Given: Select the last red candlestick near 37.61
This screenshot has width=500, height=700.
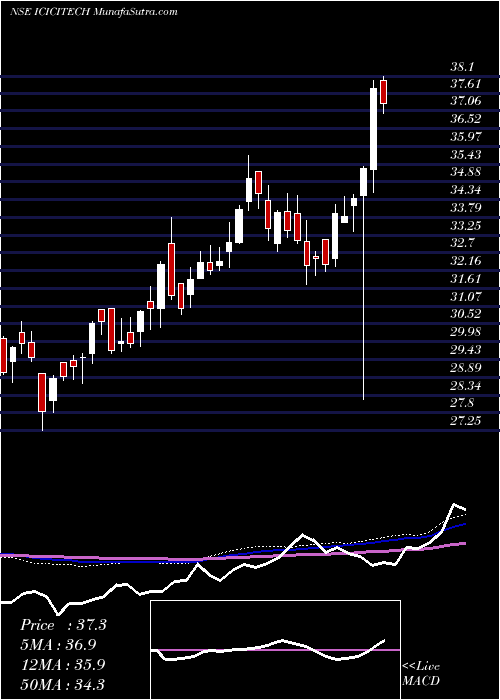Looking at the screenshot, I should (x=383, y=92).
